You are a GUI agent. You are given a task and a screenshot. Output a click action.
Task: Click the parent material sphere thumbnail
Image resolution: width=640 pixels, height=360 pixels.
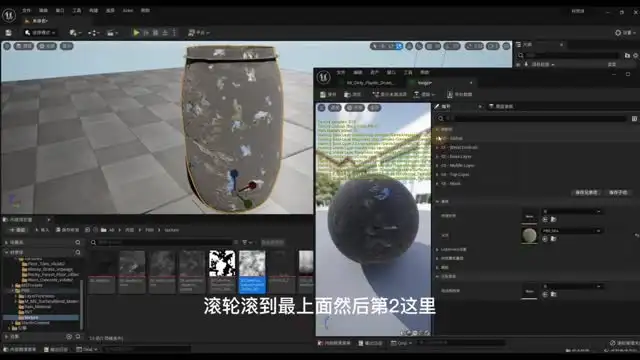529,235
